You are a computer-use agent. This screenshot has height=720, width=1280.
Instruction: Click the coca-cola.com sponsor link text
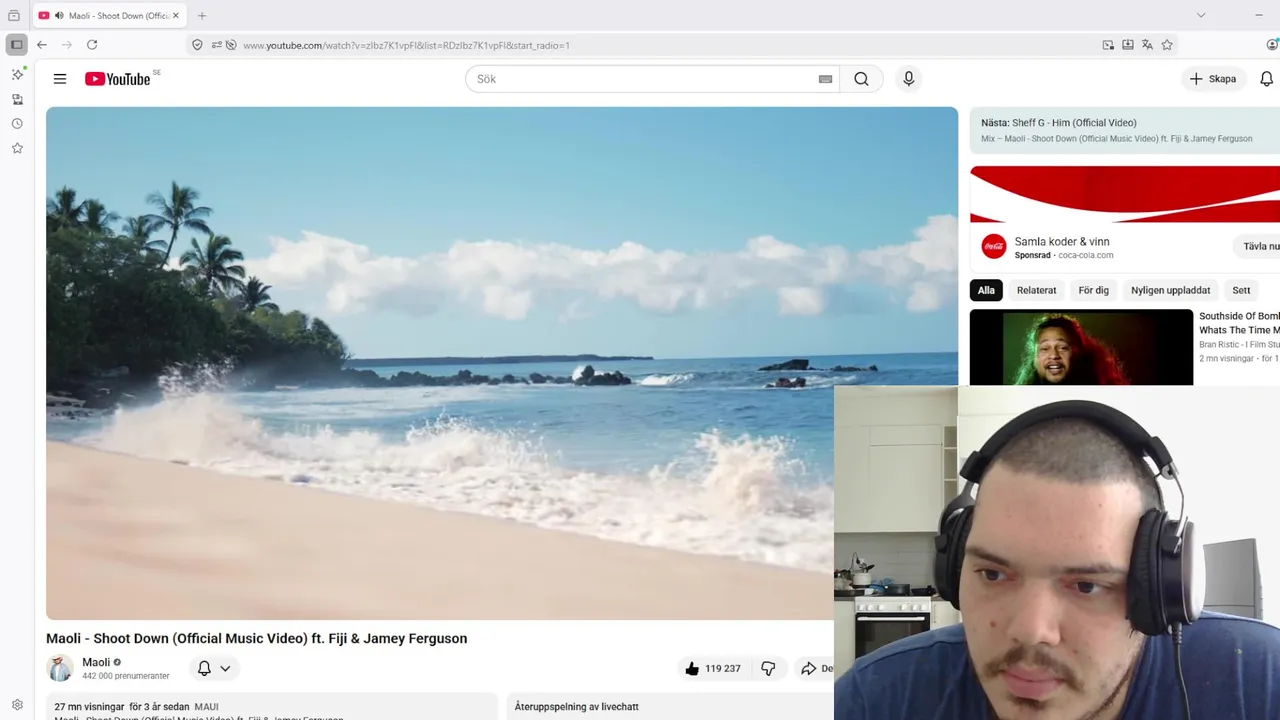1086,255
